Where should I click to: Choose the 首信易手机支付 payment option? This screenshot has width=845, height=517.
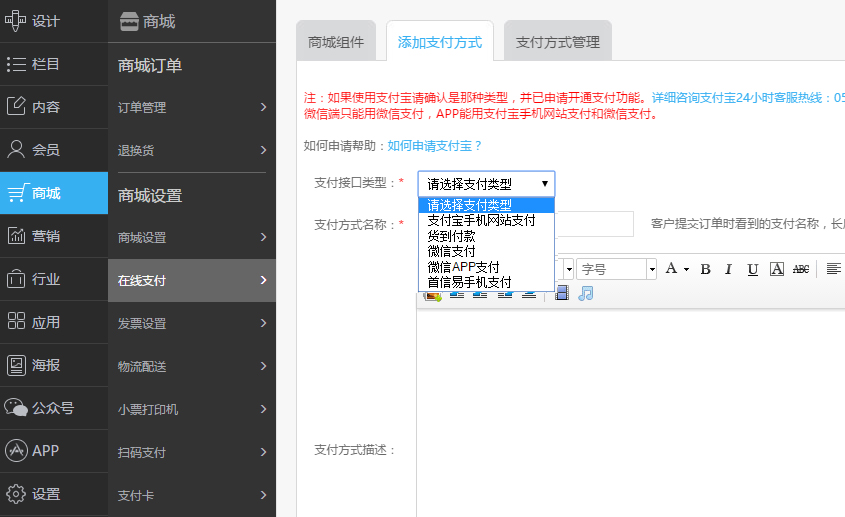[x=486, y=282]
